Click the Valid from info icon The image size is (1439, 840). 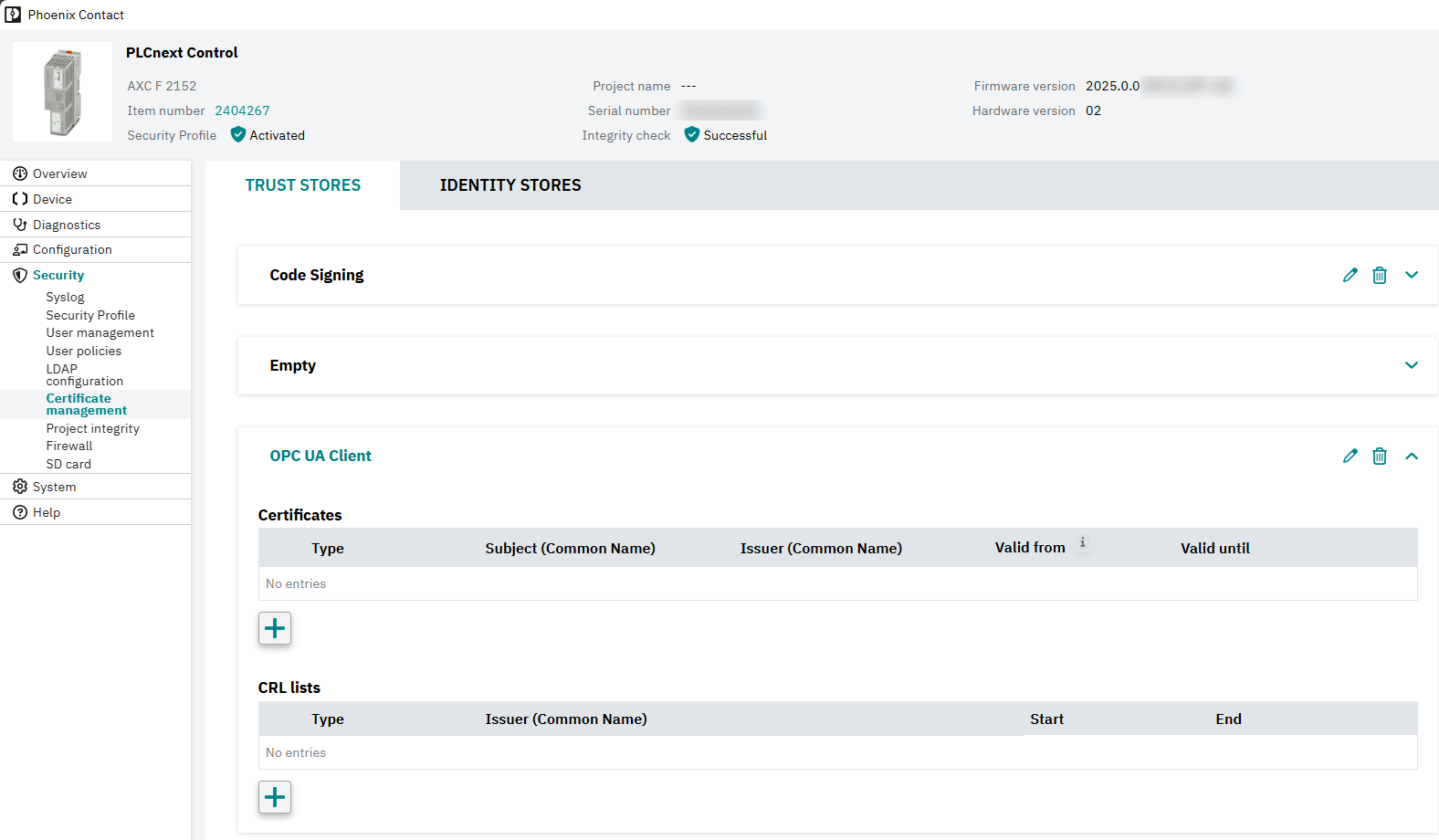1083,542
